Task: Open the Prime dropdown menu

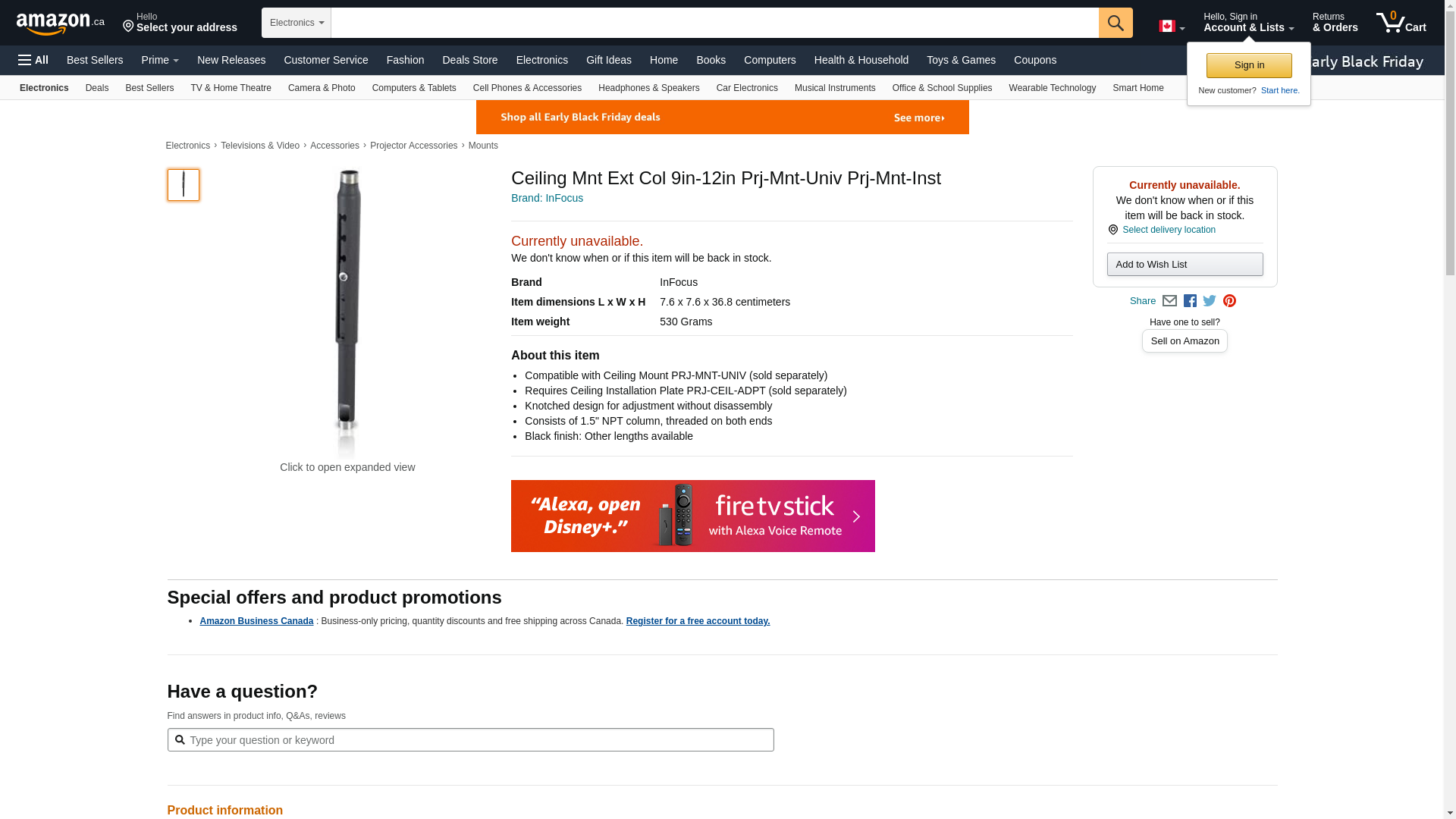Action: 160,60
